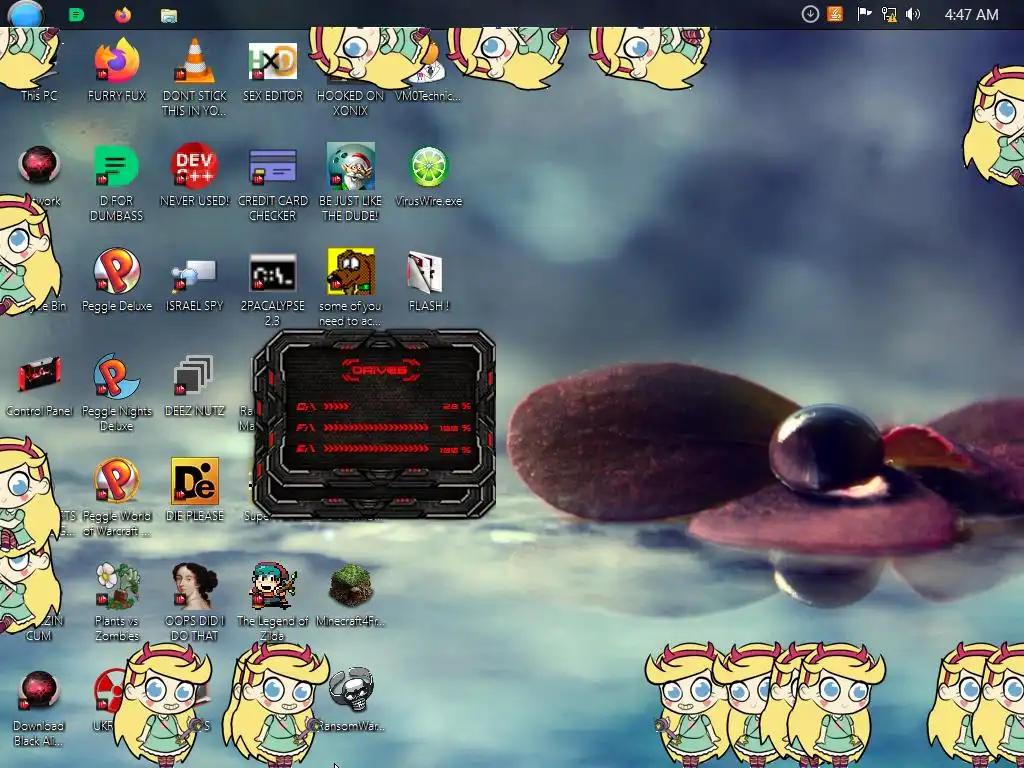
Task: Select the NEVER USED! Dev-C++ icon
Action: (194, 175)
